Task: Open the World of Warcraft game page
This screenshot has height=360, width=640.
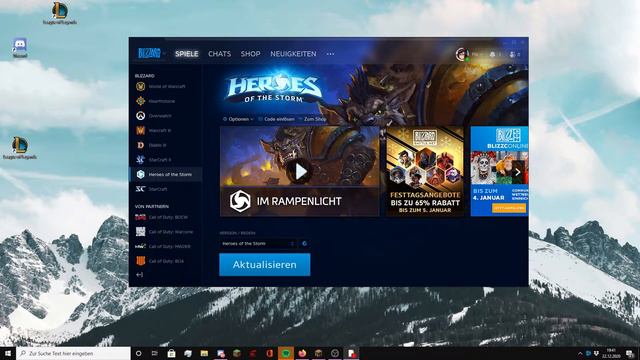Action: click(x=165, y=87)
